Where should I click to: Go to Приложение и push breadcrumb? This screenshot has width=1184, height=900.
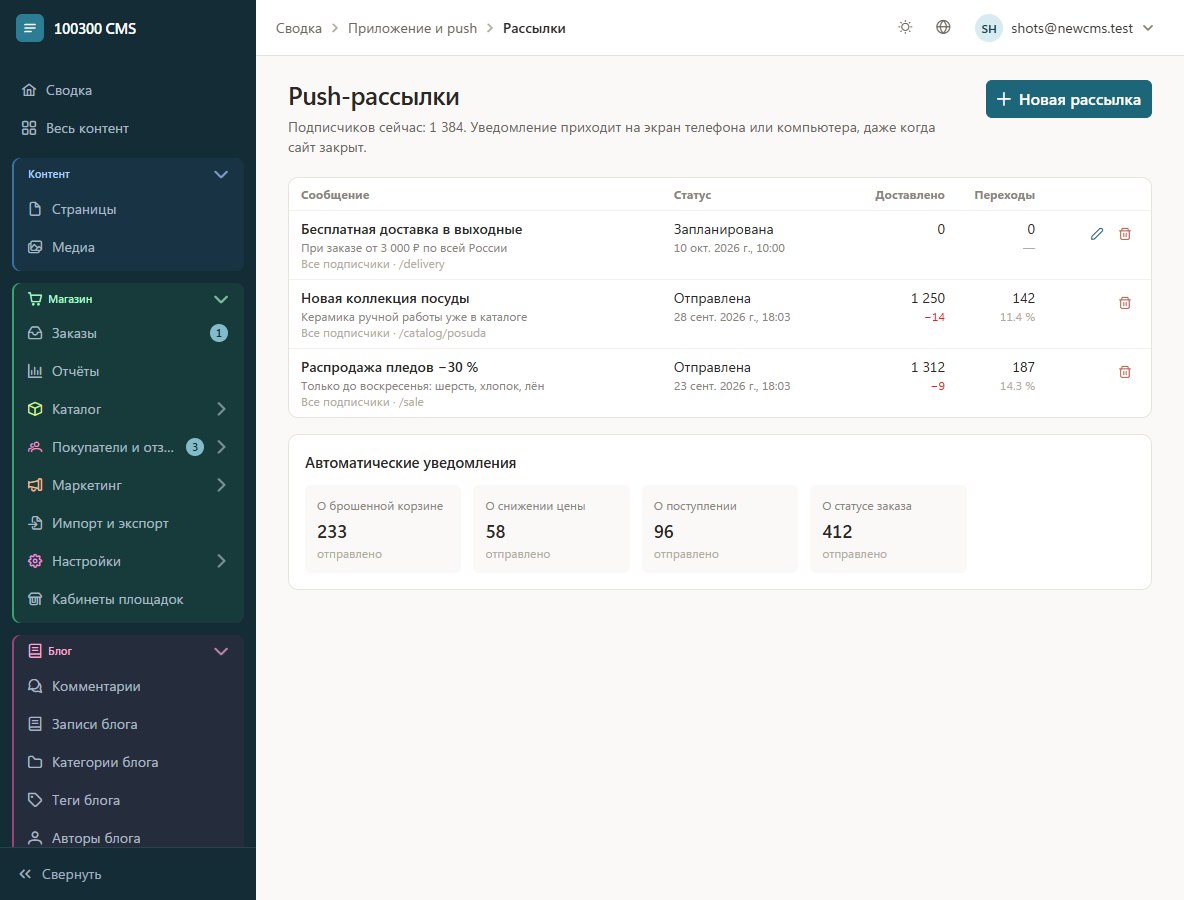[412, 28]
